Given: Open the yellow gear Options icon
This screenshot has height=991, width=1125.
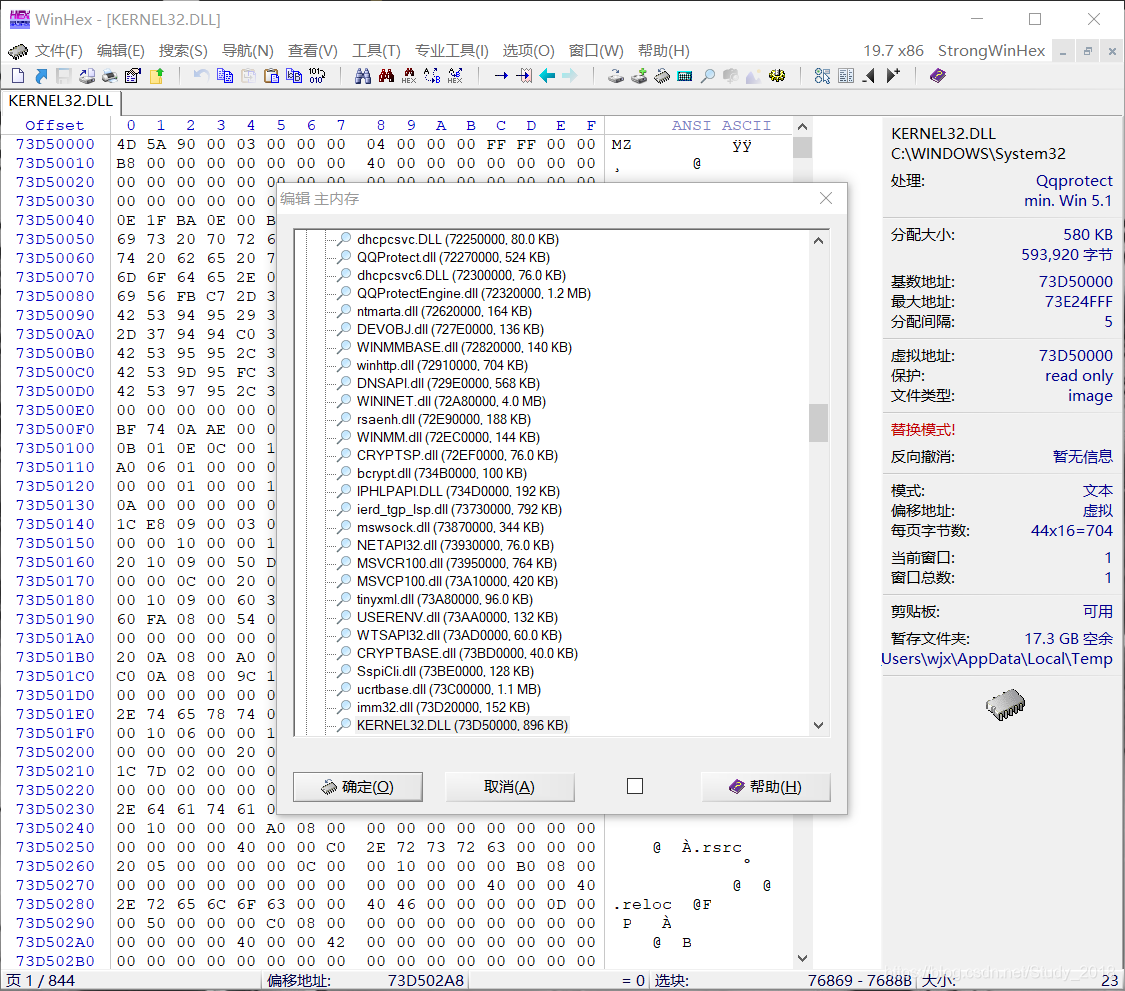Looking at the screenshot, I should (776, 75).
